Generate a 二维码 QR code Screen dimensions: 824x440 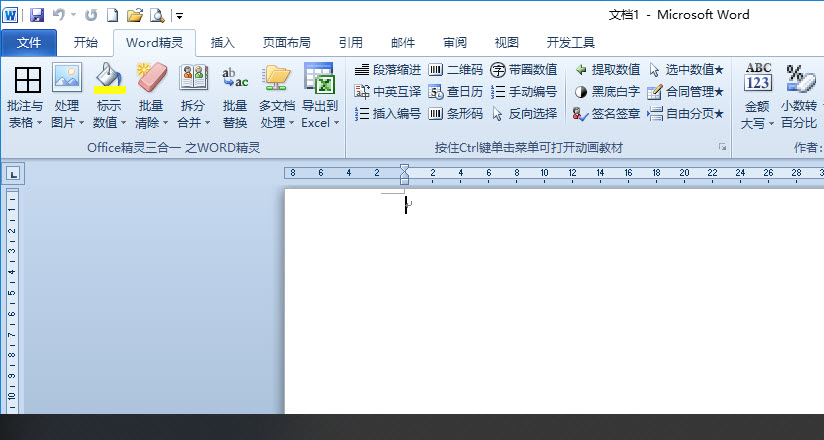[x=455, y=69]
